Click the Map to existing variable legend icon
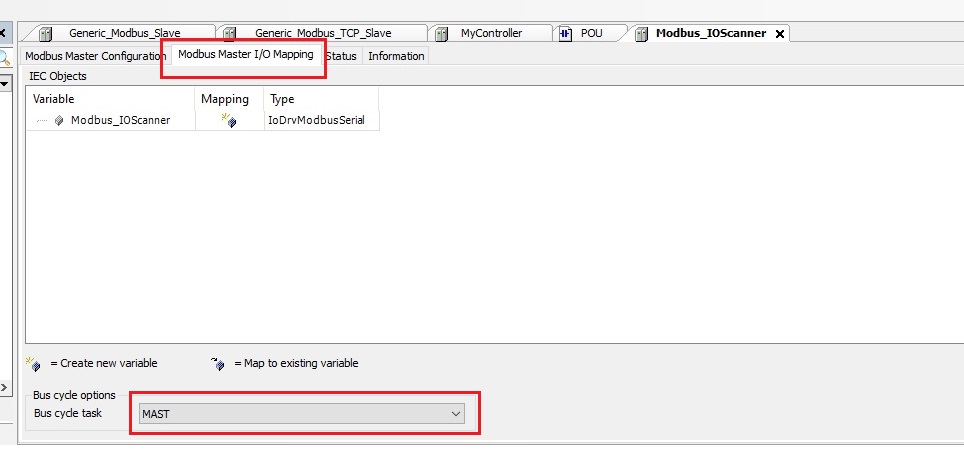964x452 pixels. (218, 363)
